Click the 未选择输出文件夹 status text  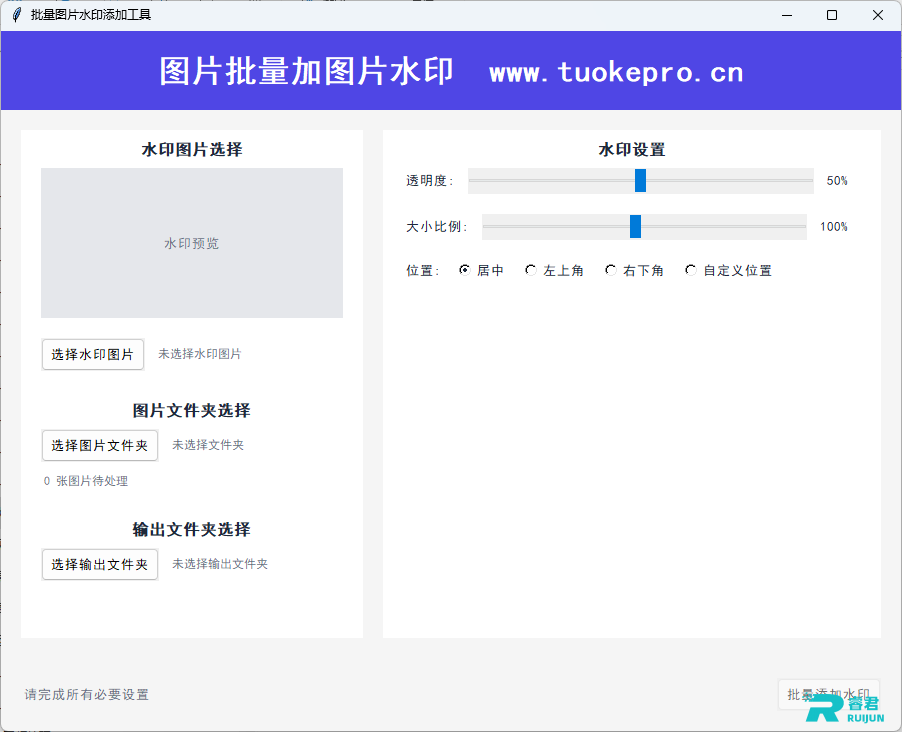coord(220,564)
